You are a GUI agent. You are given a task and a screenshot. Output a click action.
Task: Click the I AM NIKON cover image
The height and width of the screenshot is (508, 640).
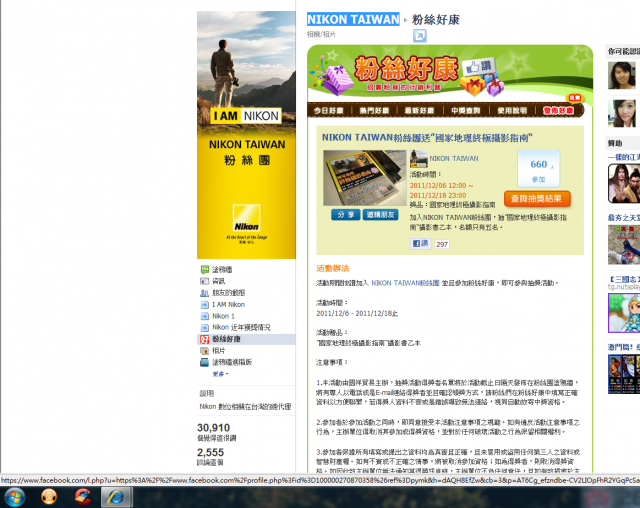pyautogui.click(x=246, y=135)
